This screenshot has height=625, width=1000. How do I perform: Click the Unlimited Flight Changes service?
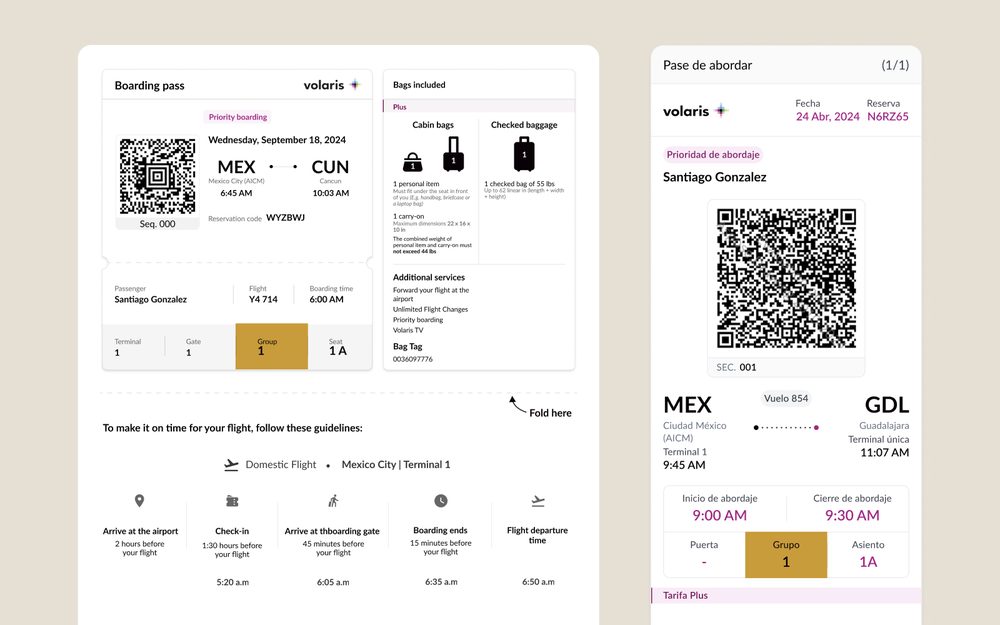tap(430, 309)
